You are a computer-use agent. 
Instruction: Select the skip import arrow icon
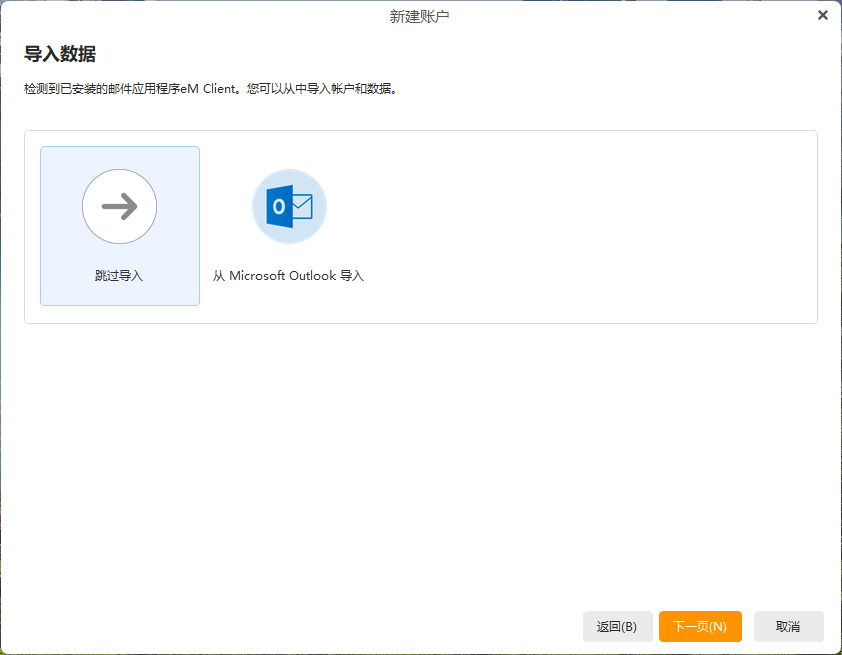tap(119, 207)
